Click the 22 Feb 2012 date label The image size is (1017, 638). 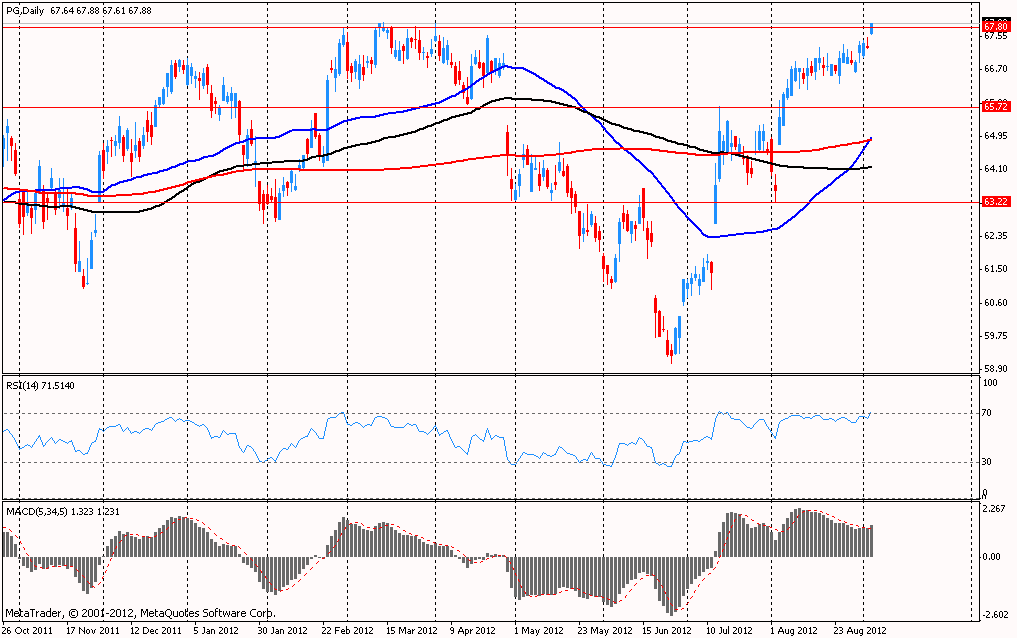345,631
